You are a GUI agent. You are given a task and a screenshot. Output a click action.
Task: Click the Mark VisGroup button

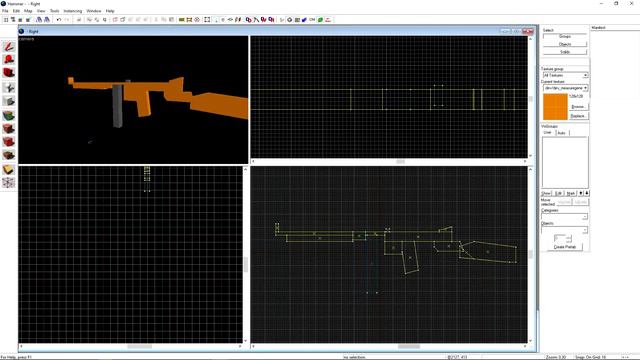571,193
